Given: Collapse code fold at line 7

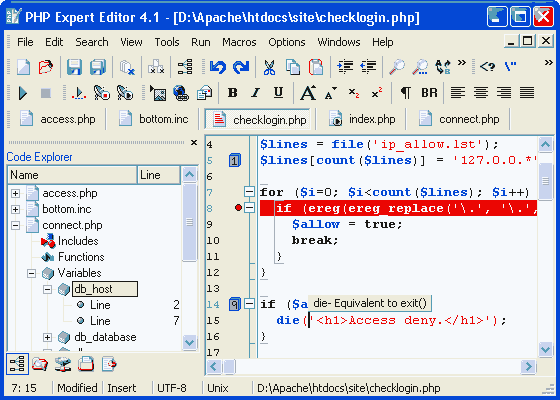Looking at the screenshot, I should tap(249, 191).
